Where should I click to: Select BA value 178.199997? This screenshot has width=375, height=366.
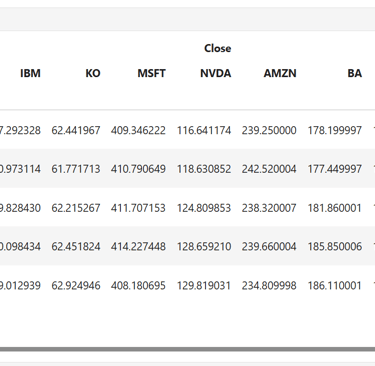tap(335, 130)
